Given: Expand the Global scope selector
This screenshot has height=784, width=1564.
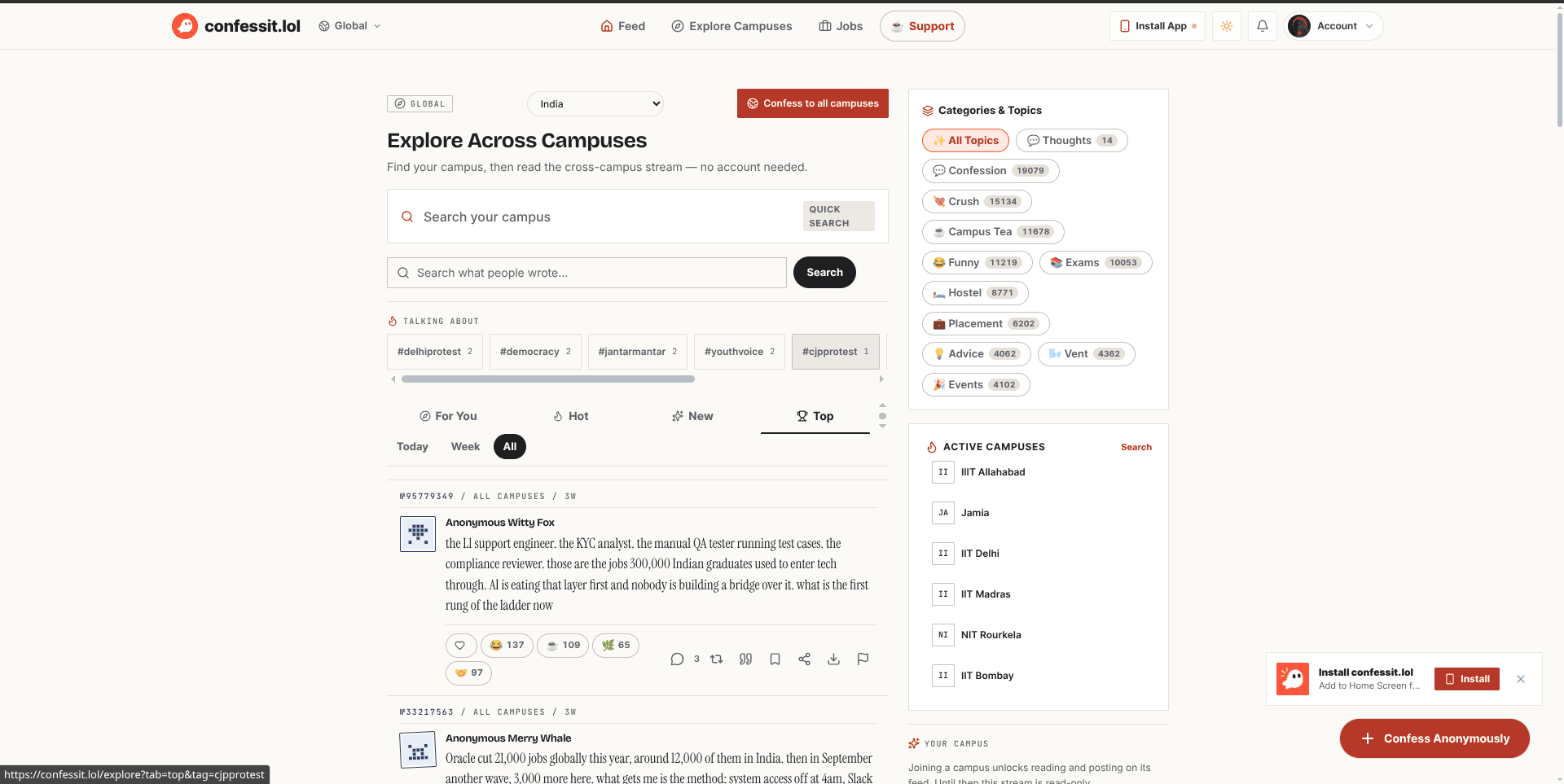Looking at the screenshot, I should coord(350,26).
